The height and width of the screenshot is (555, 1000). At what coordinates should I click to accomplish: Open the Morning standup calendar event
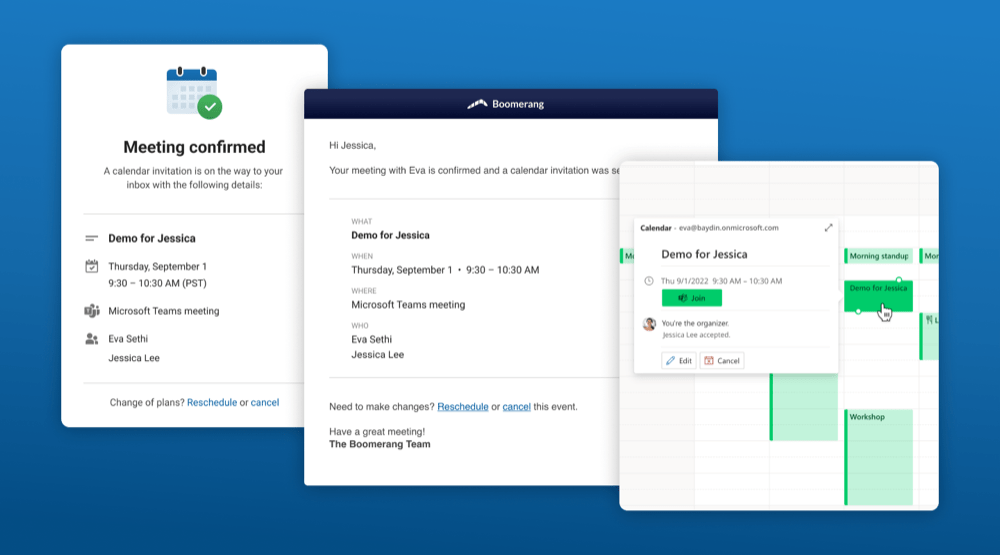(x=878, y=256)
